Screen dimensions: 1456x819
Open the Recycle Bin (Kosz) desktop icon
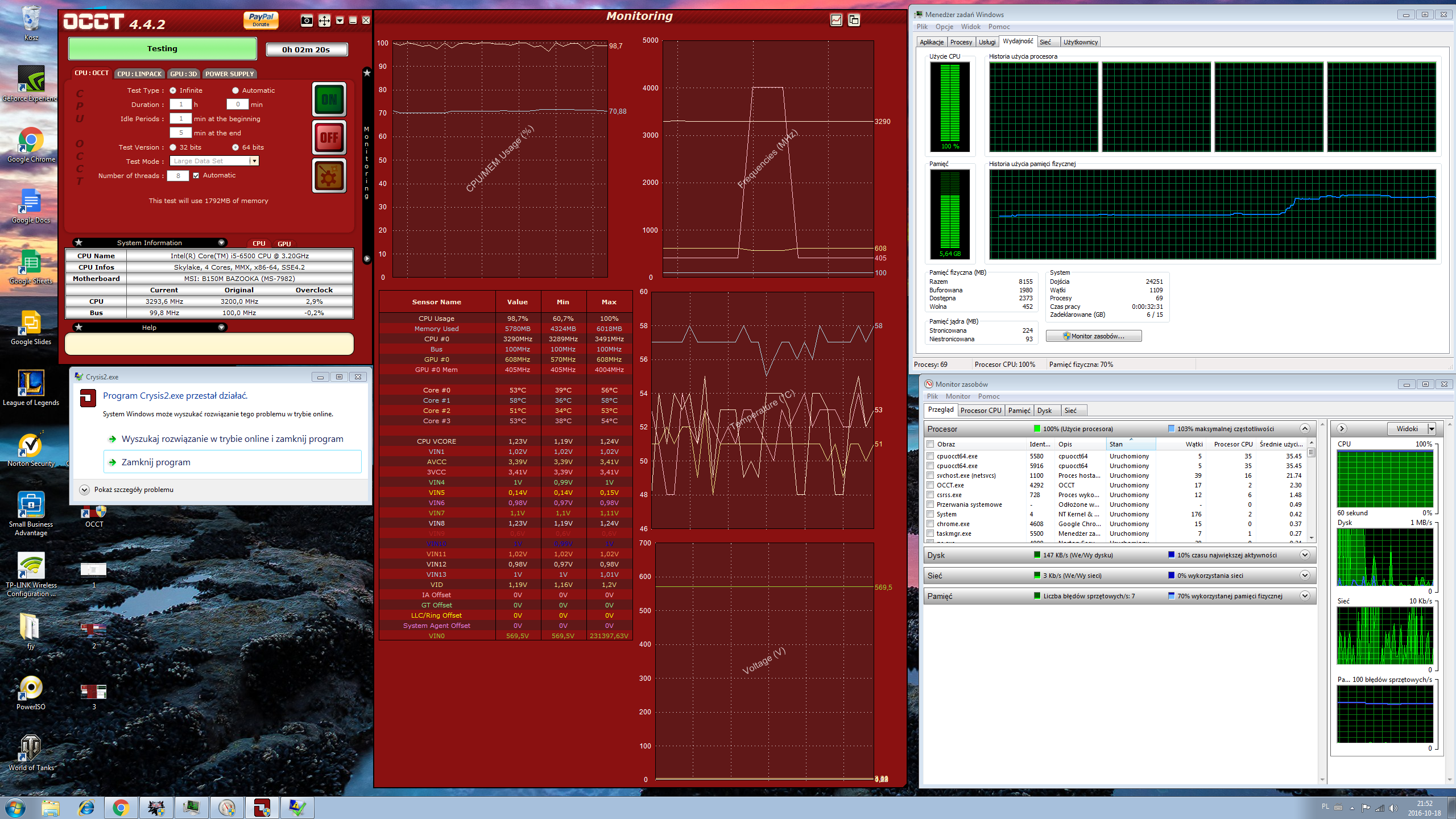coord(31,23)
